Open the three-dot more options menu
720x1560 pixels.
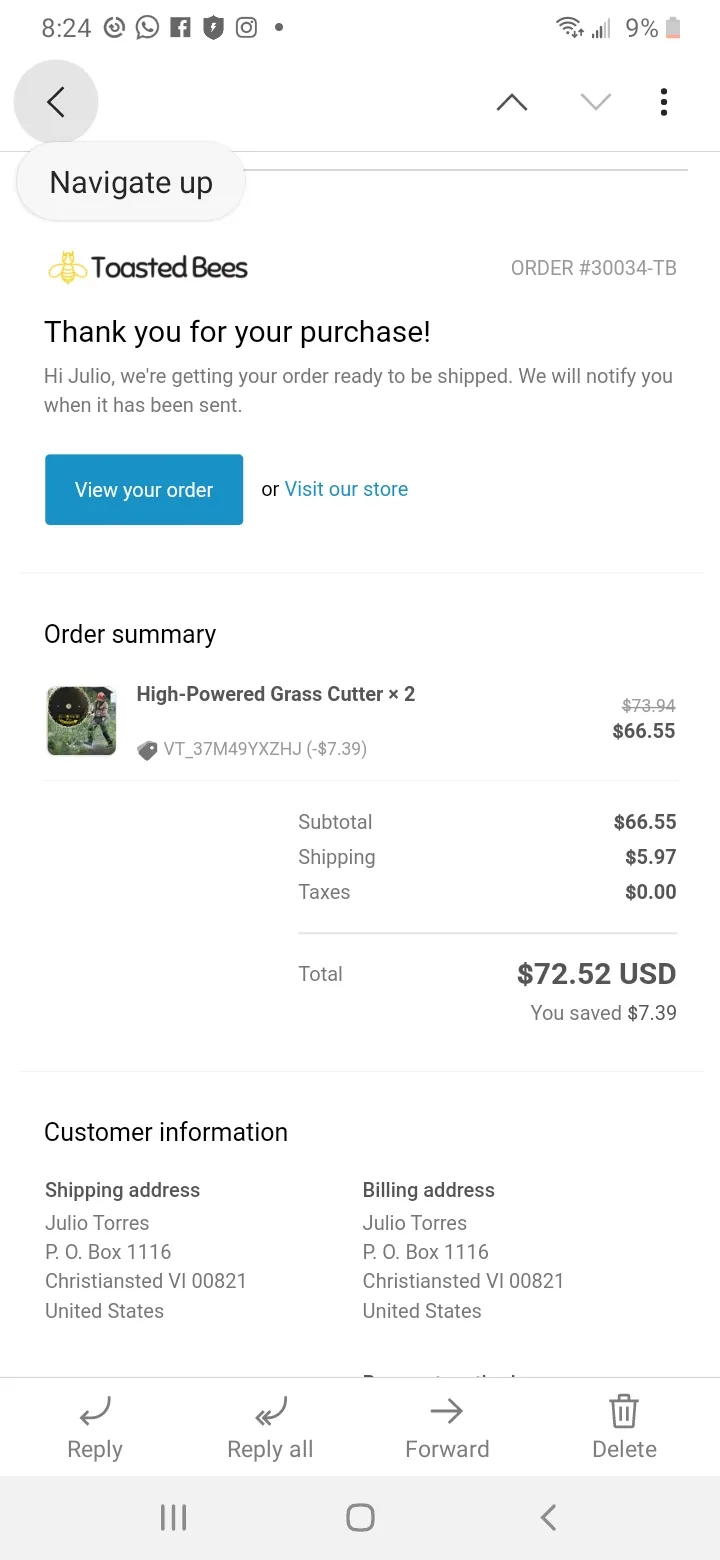[x=664, y=102]
